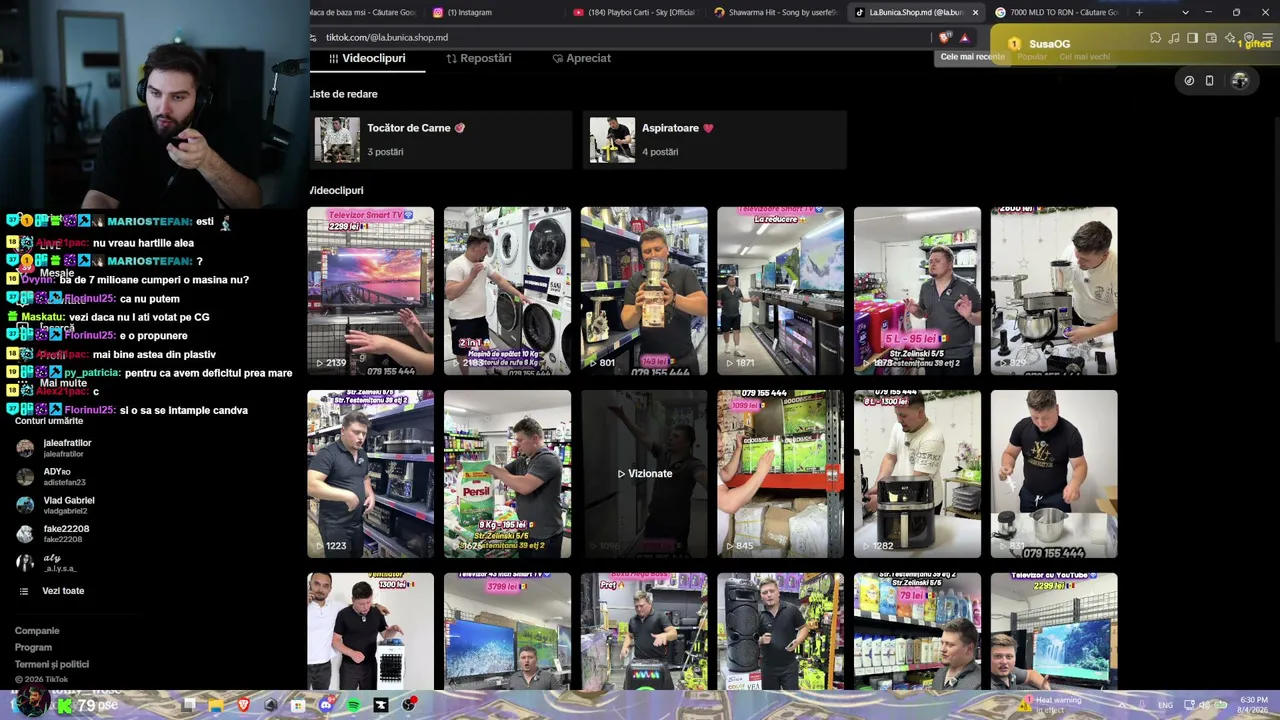Expand followed accounts with Vezi toate
This screenshot has height=720, width=1280.
pos(53,591)
